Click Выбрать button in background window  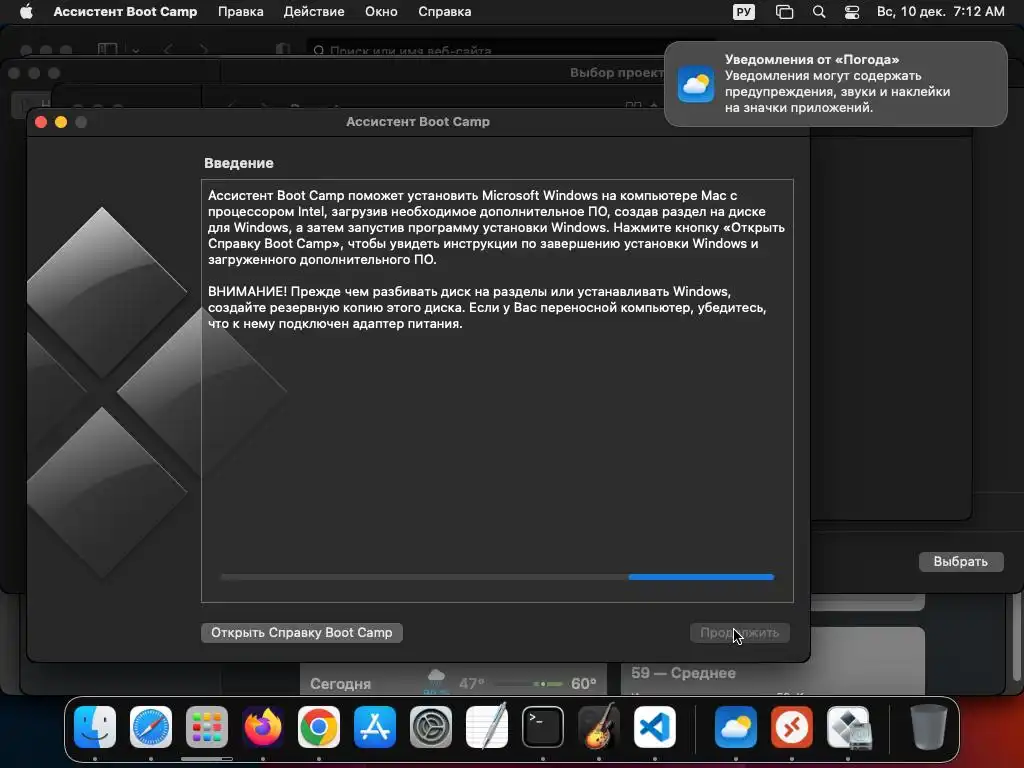click(x=961, y=562)
